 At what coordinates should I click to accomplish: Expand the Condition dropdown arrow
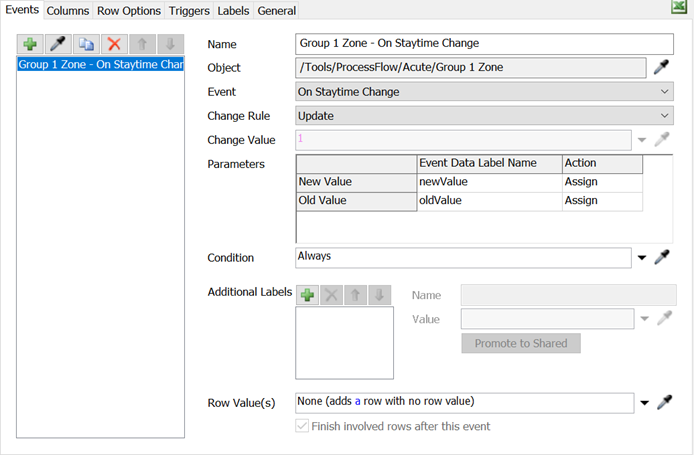coord(642,258)
